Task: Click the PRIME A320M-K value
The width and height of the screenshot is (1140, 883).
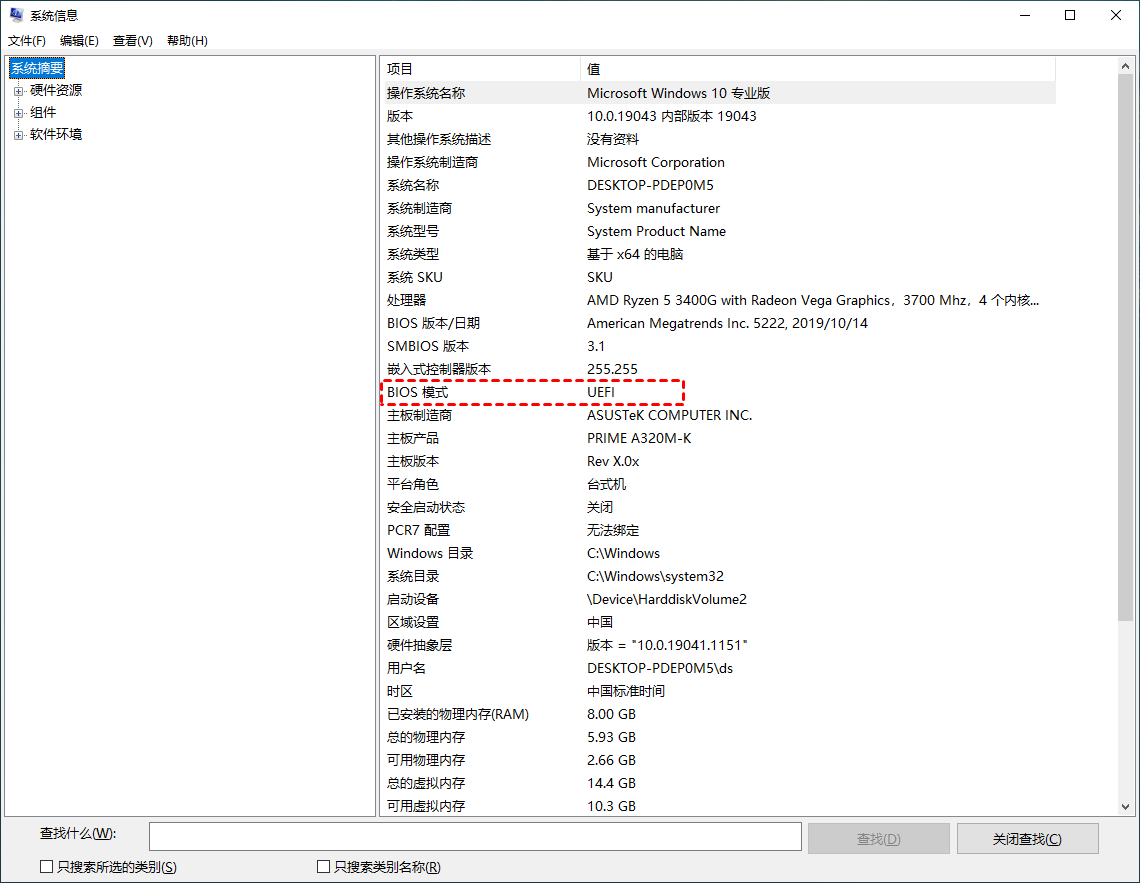Action: click(639, 438)
